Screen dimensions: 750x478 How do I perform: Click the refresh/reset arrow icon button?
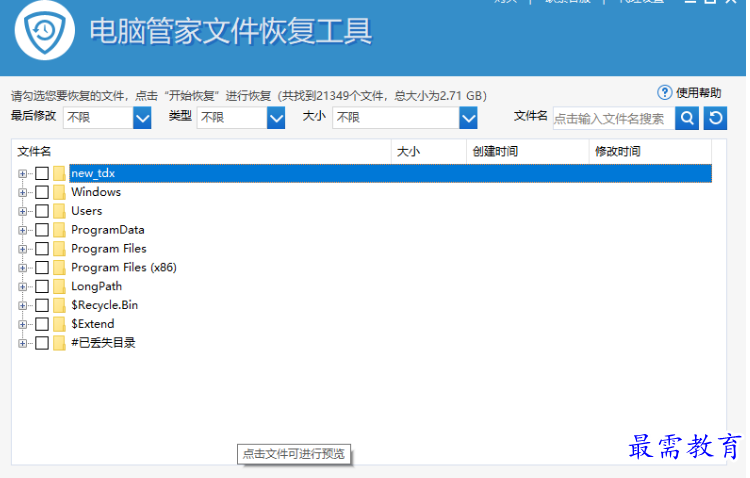(x=716, y=118)
